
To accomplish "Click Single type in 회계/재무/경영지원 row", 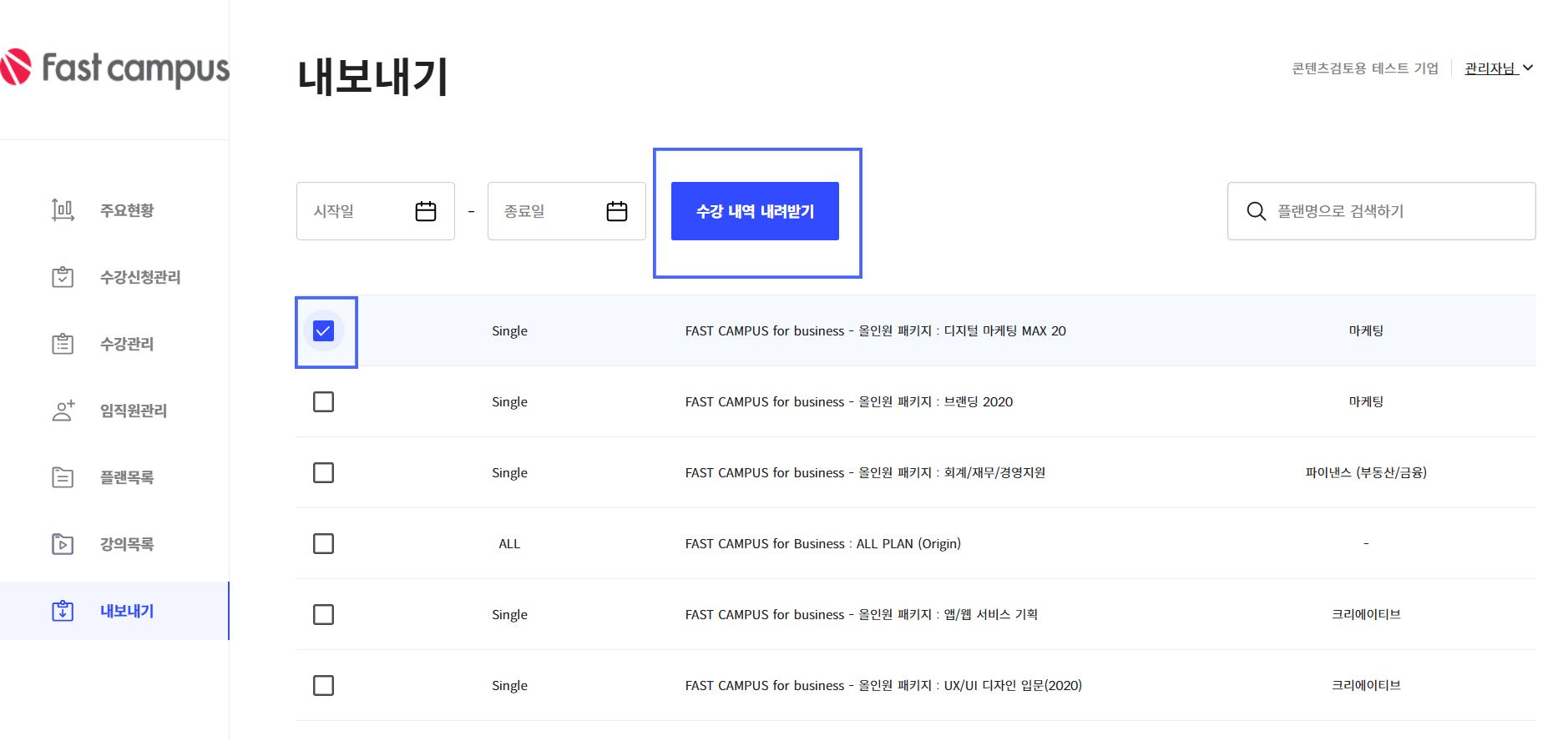I will point(509,473).
